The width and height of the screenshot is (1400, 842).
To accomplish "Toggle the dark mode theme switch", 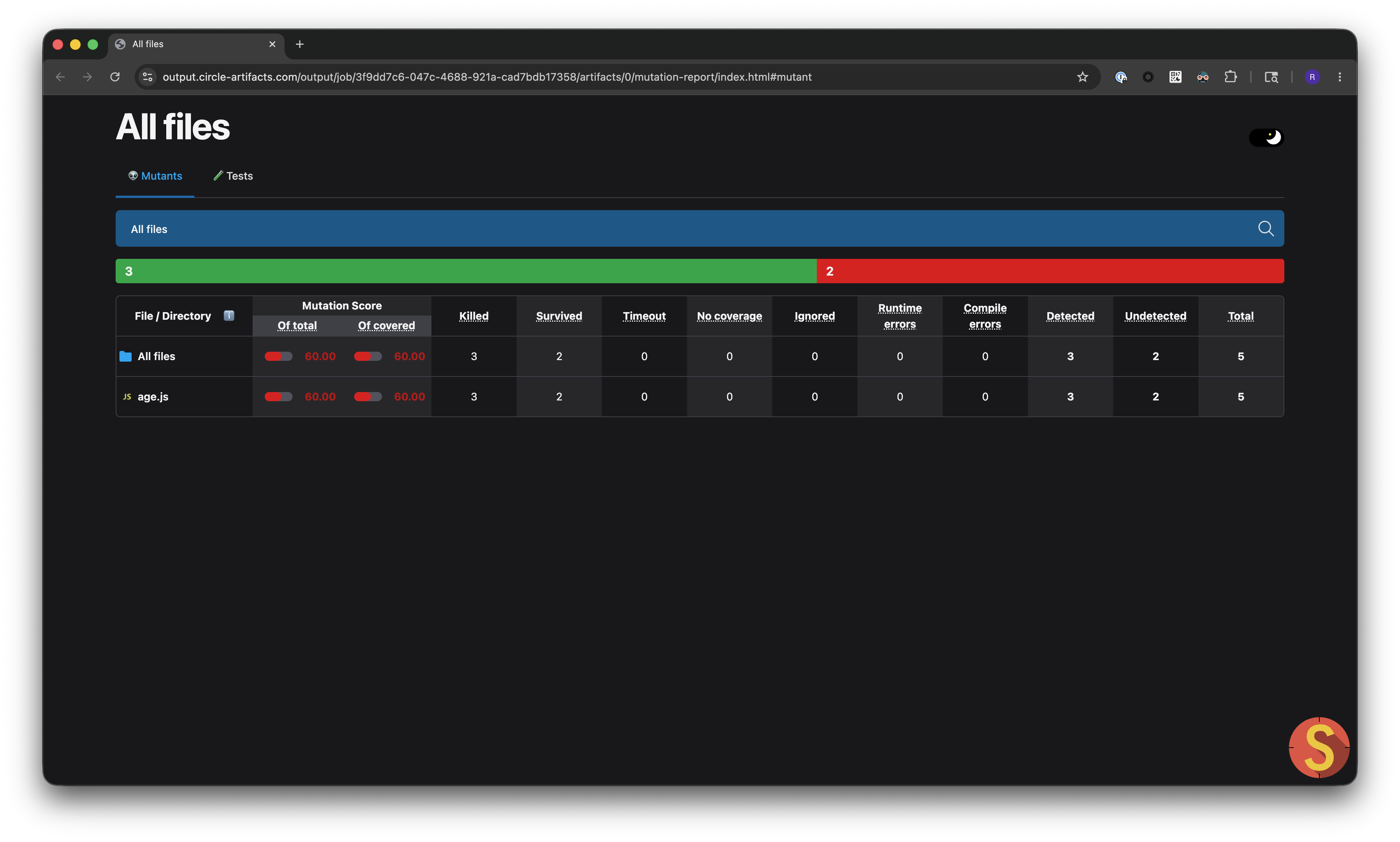I will [x=1266, y=137].
